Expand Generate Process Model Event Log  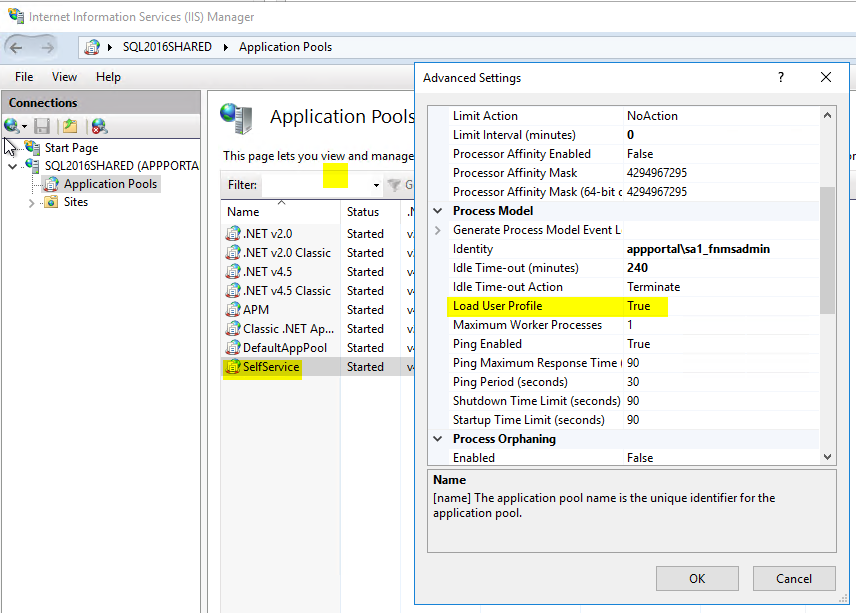pos(438,230)
